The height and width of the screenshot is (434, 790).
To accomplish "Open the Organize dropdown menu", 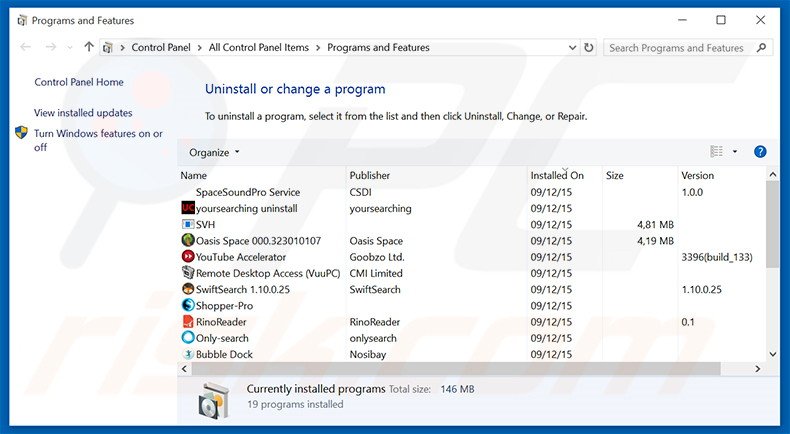I will (214, 152).
